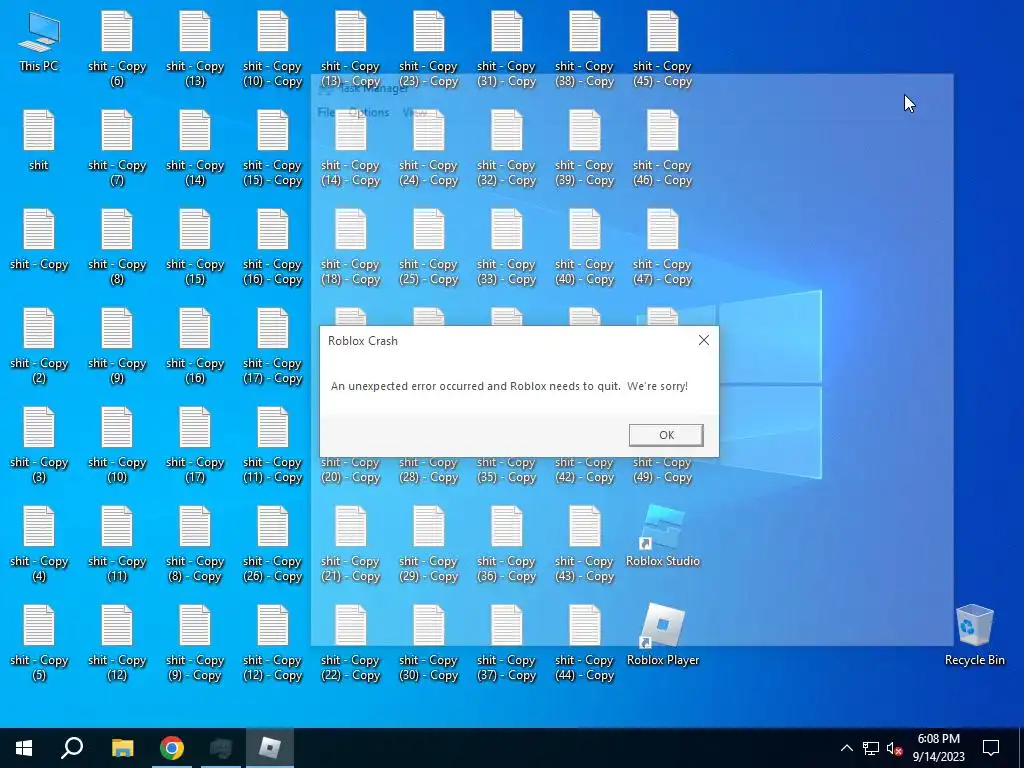Open the notification center
Screen dimensions: 1024x768
point(991,748)
